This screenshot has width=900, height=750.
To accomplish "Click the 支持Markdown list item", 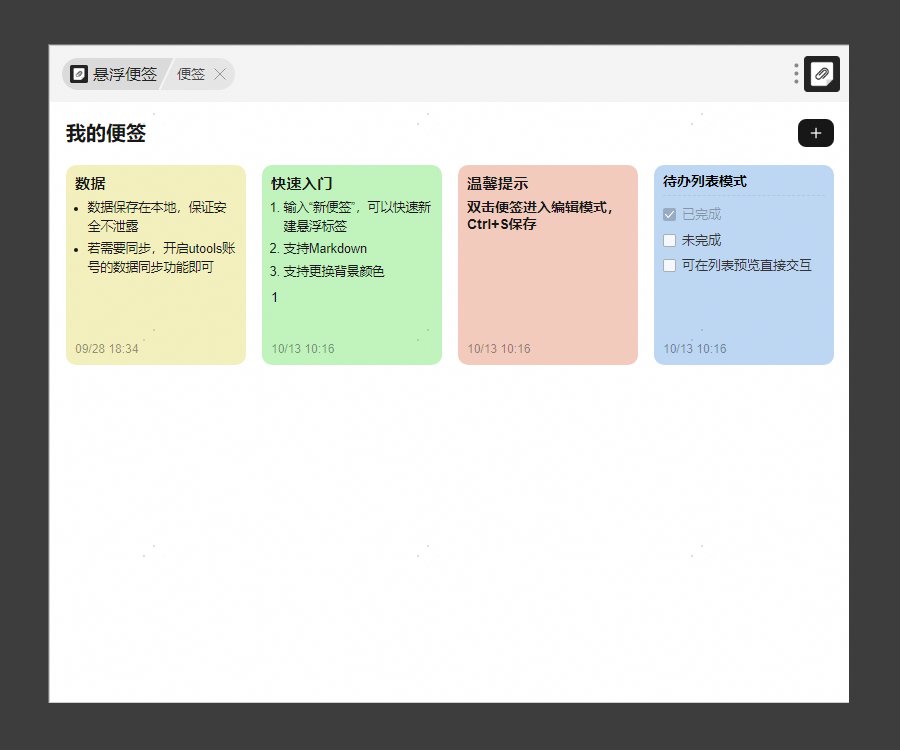I will 324,248.
